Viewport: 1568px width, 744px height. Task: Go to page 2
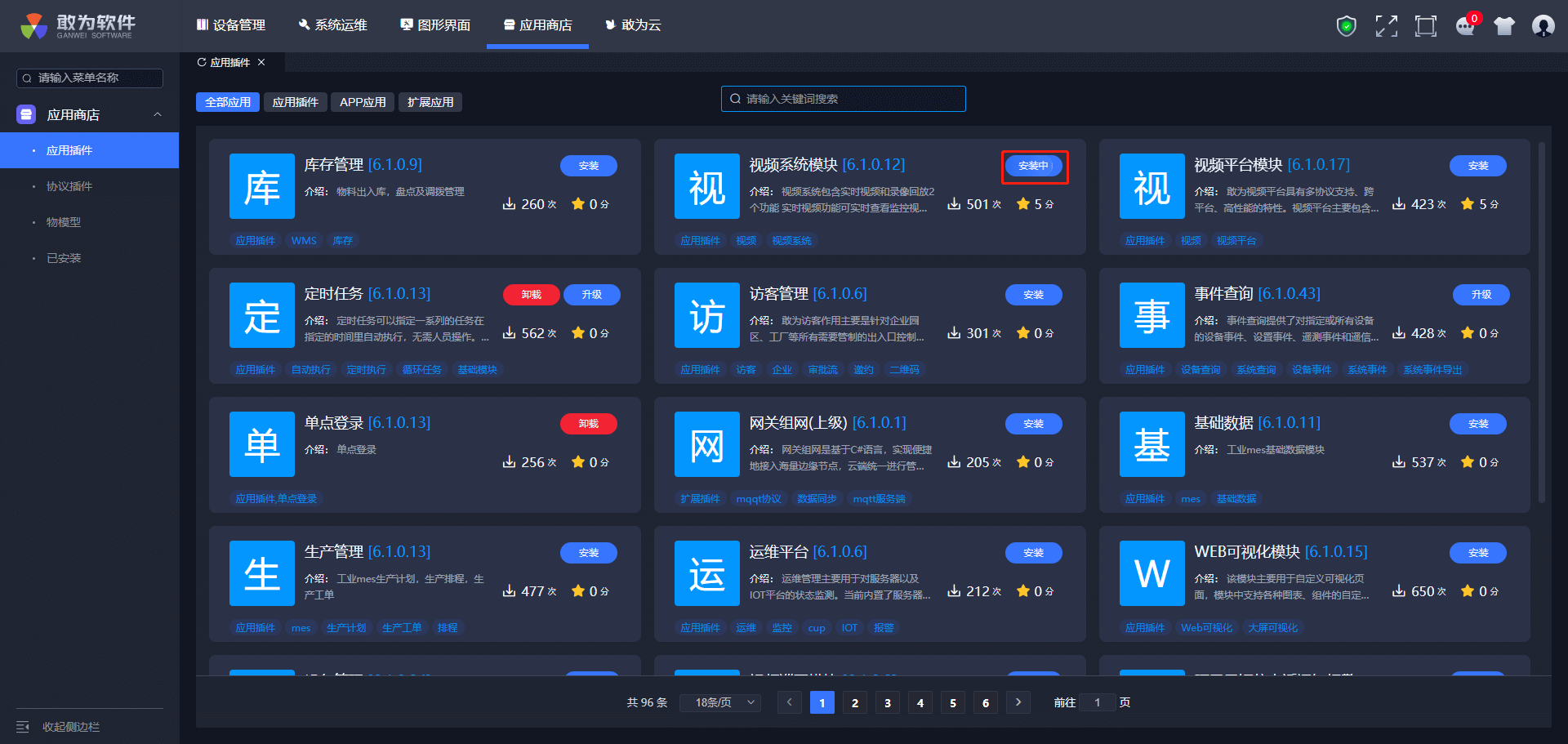855,702
